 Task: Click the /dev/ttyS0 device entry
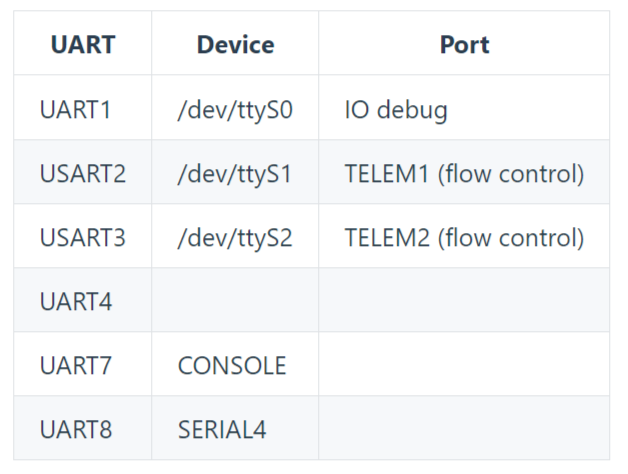[235, 109]
